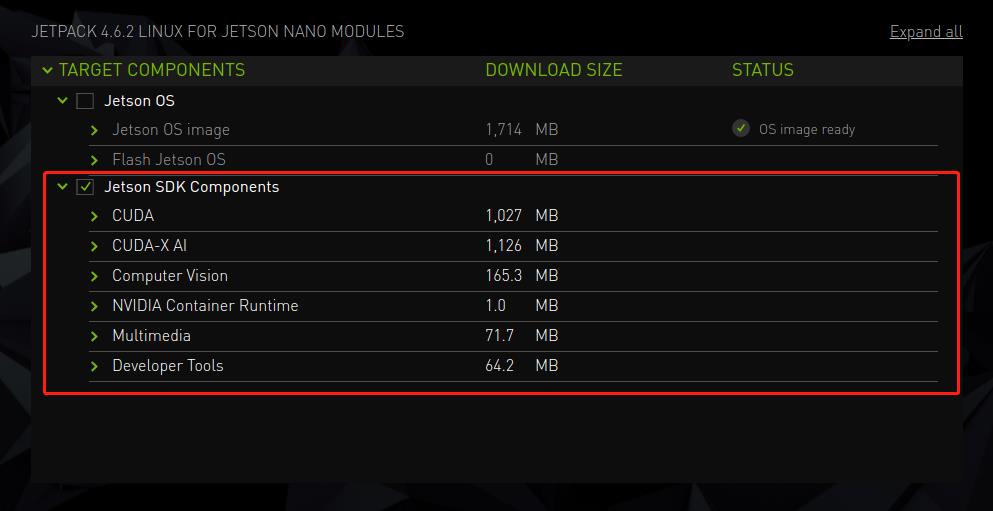Screen dimensions: 993x511
Task: Click the OS image ready checkmark icon
Action: pos(741,129)
